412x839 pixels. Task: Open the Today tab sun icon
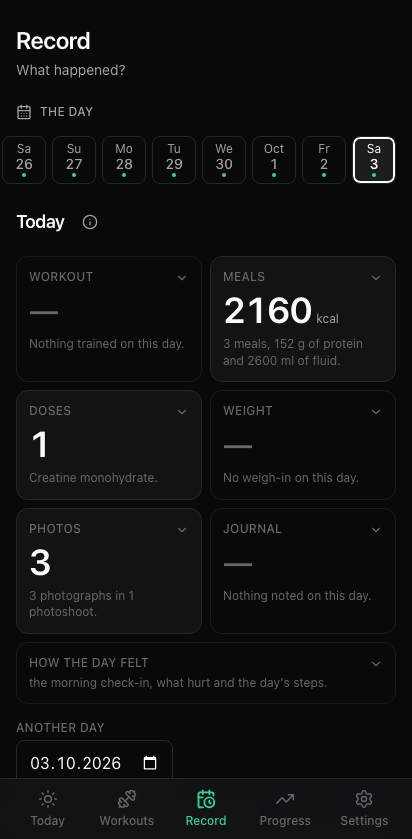pyautogui.click(x=48, y=799)
